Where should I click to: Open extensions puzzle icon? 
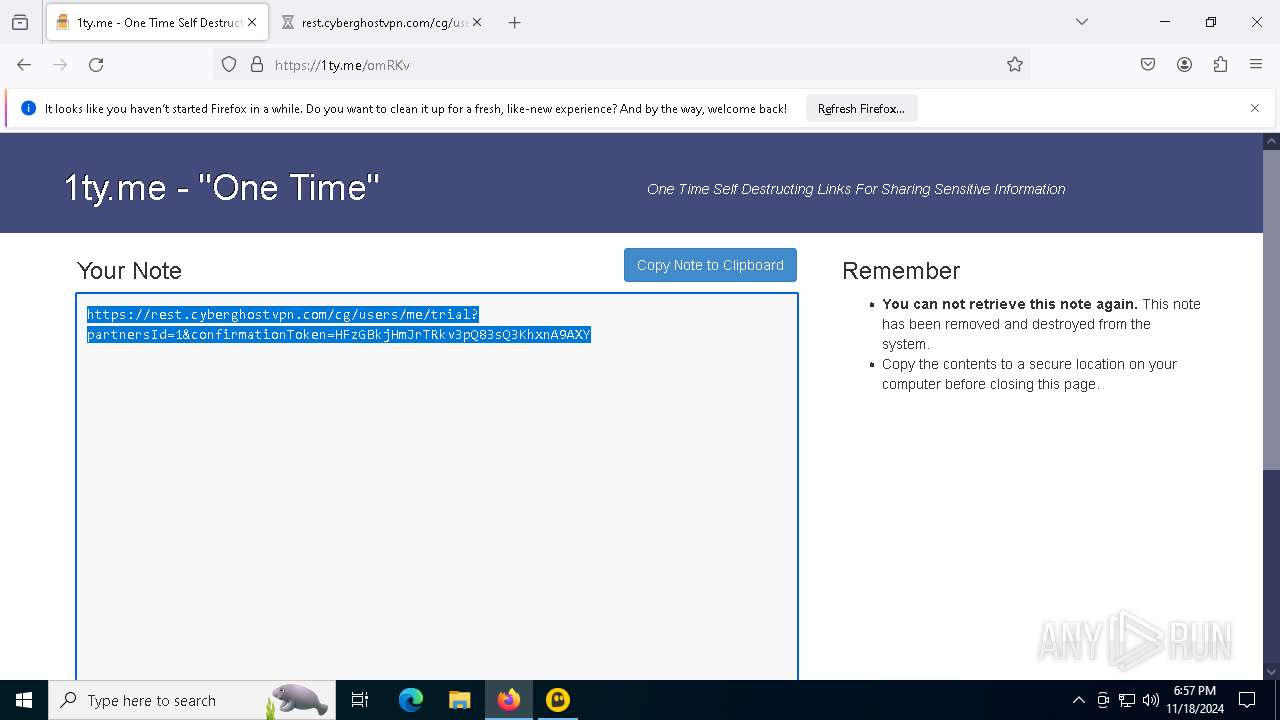point(1220,65)
